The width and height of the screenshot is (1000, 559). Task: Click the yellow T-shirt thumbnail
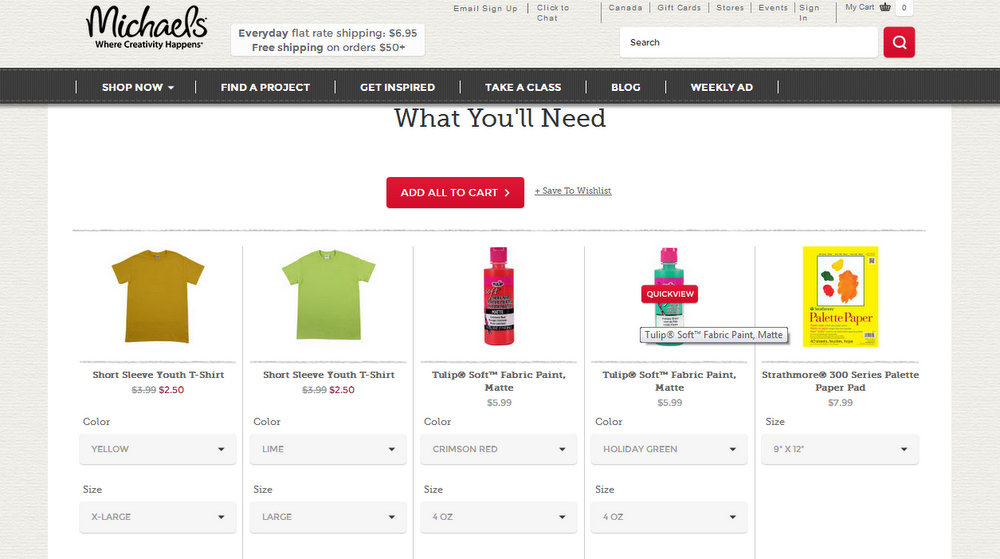(x=158, y=296)
